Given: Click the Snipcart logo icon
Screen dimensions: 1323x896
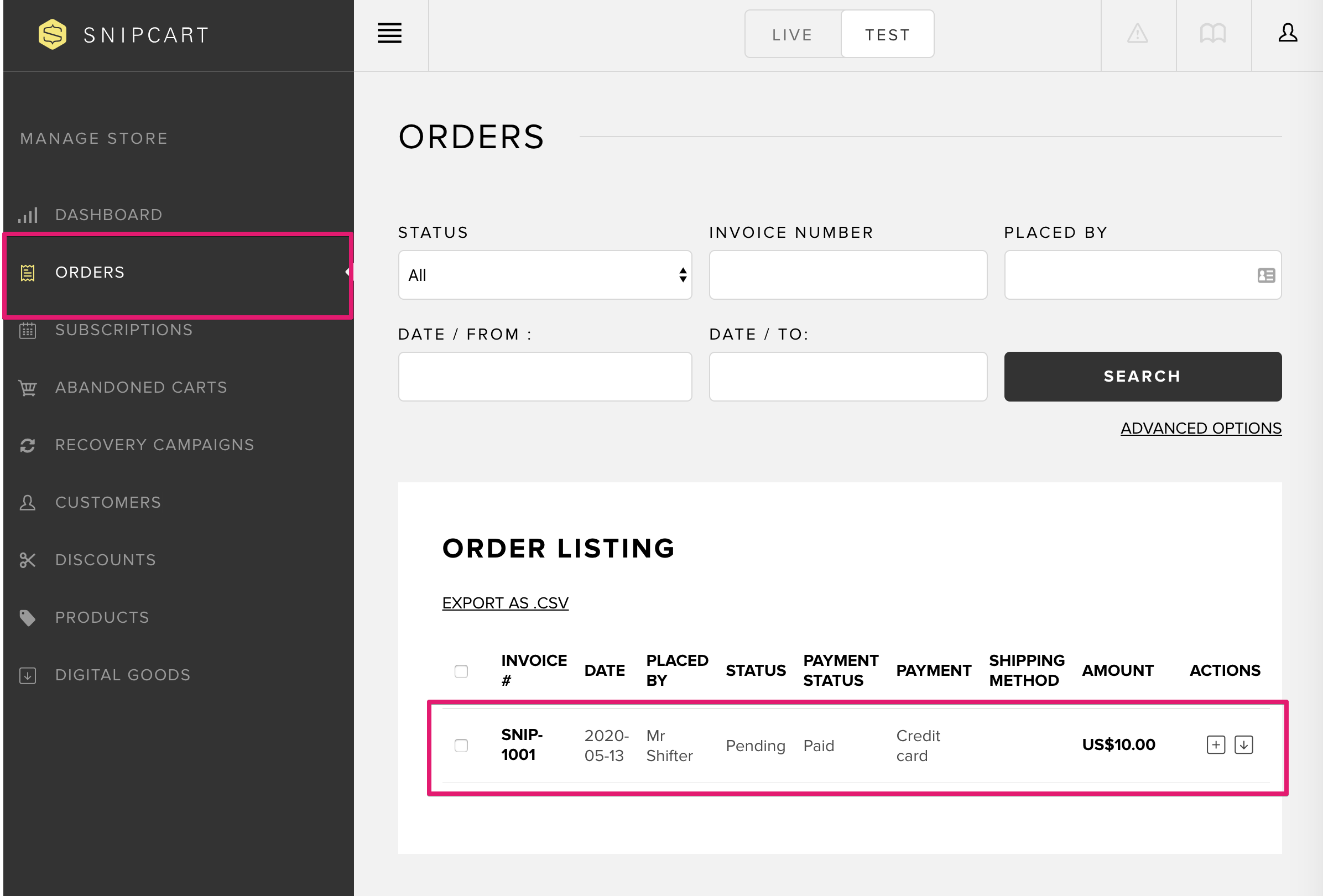Looking at the screenshot, I should coord(53,35).
